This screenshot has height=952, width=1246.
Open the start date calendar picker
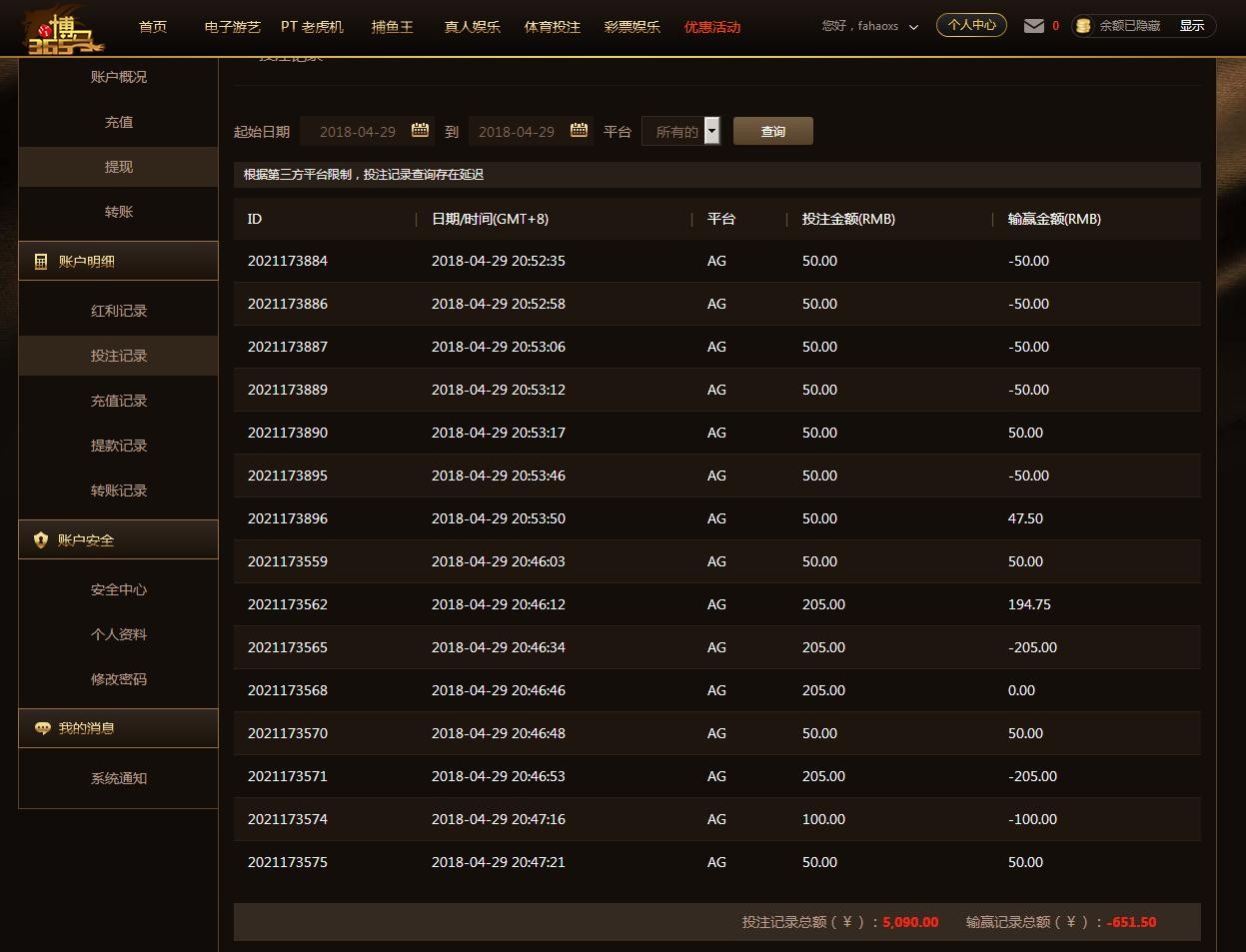(x=421, y=131)
